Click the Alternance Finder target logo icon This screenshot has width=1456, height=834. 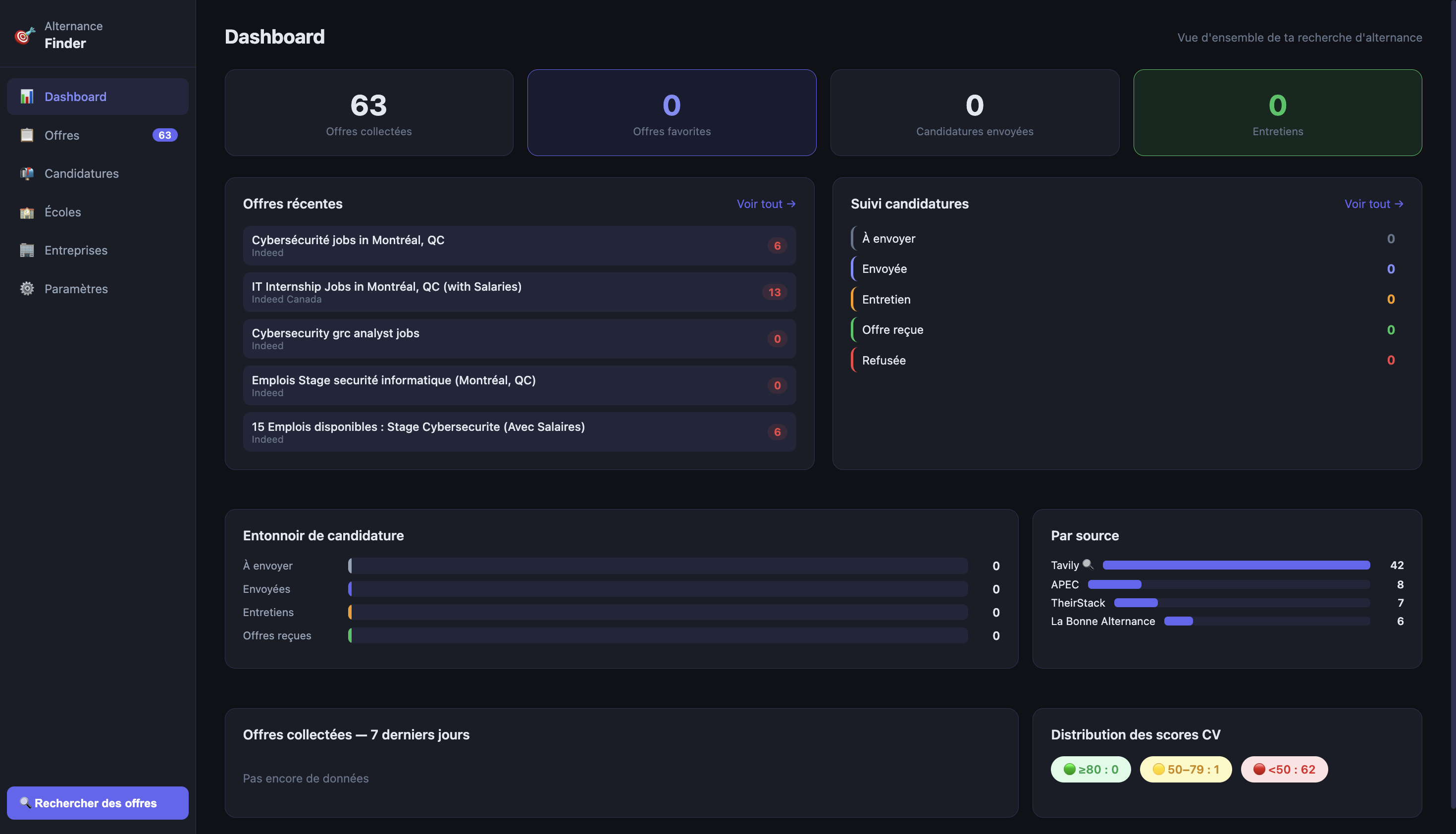[x=25, y=36]
